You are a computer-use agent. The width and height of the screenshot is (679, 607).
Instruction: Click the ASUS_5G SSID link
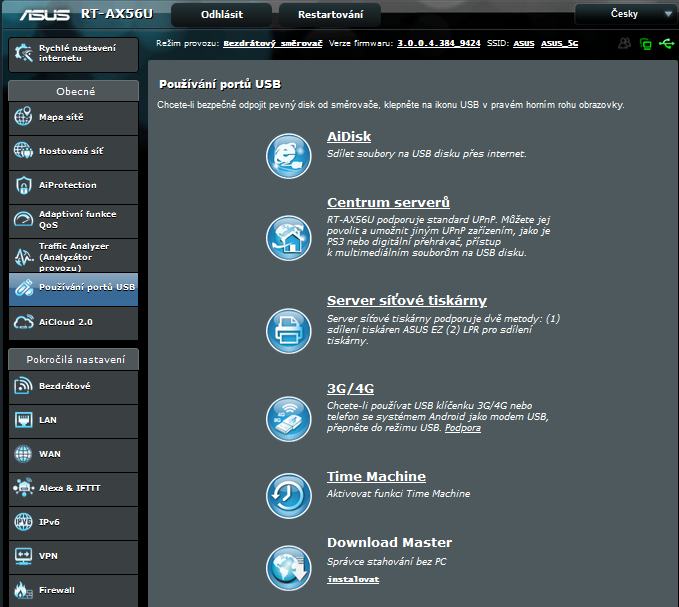tap(559, 44)
